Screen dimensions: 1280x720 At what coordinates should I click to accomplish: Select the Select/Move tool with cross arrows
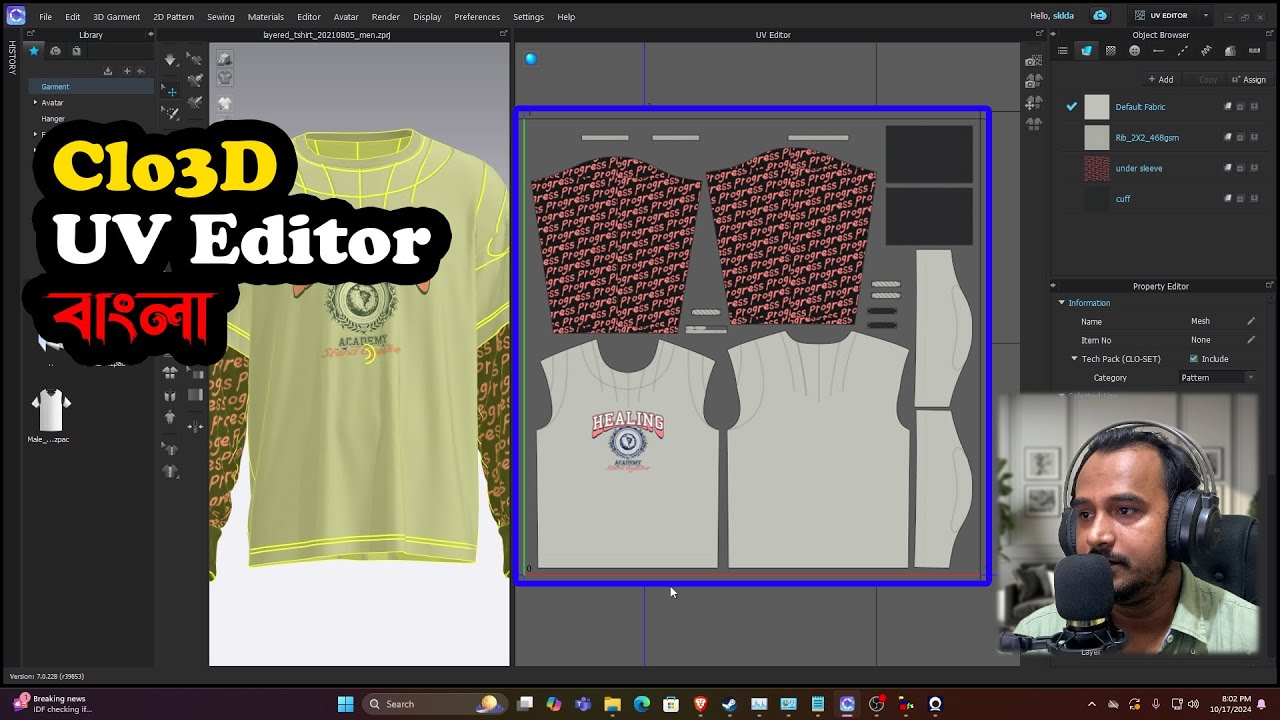[x=171, y=92]
